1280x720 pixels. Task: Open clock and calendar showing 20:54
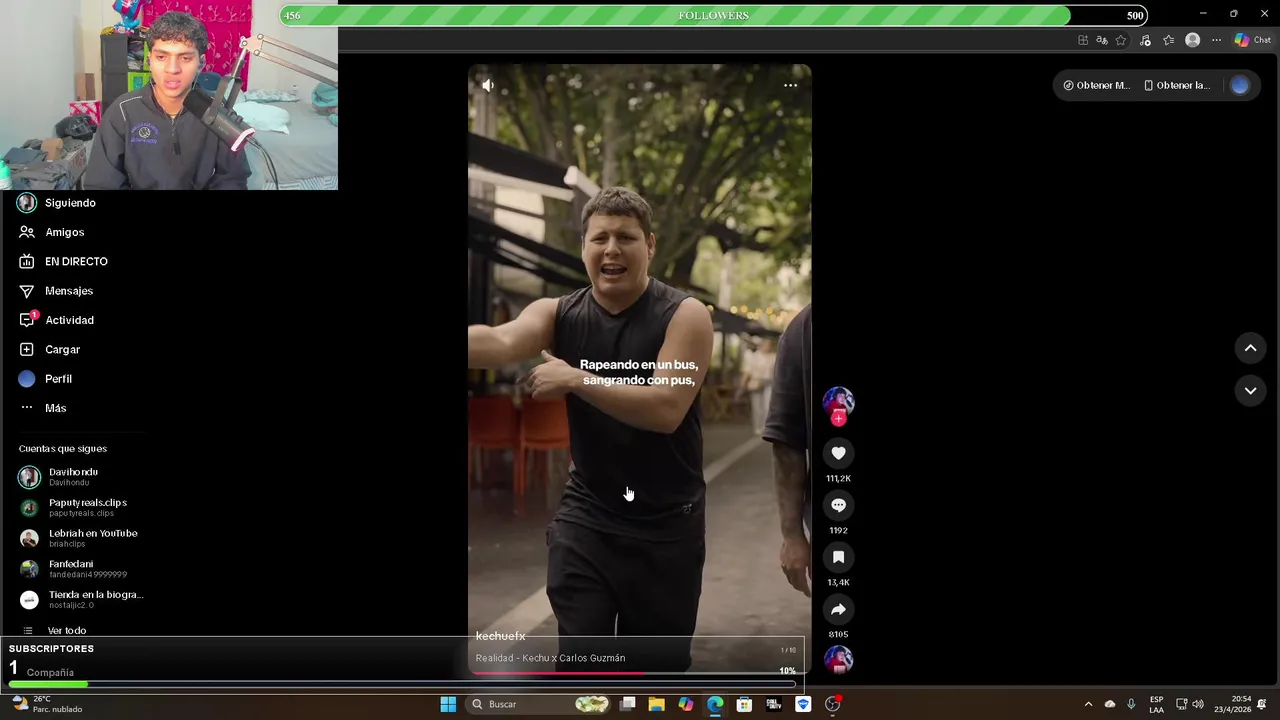point(1232,704)
